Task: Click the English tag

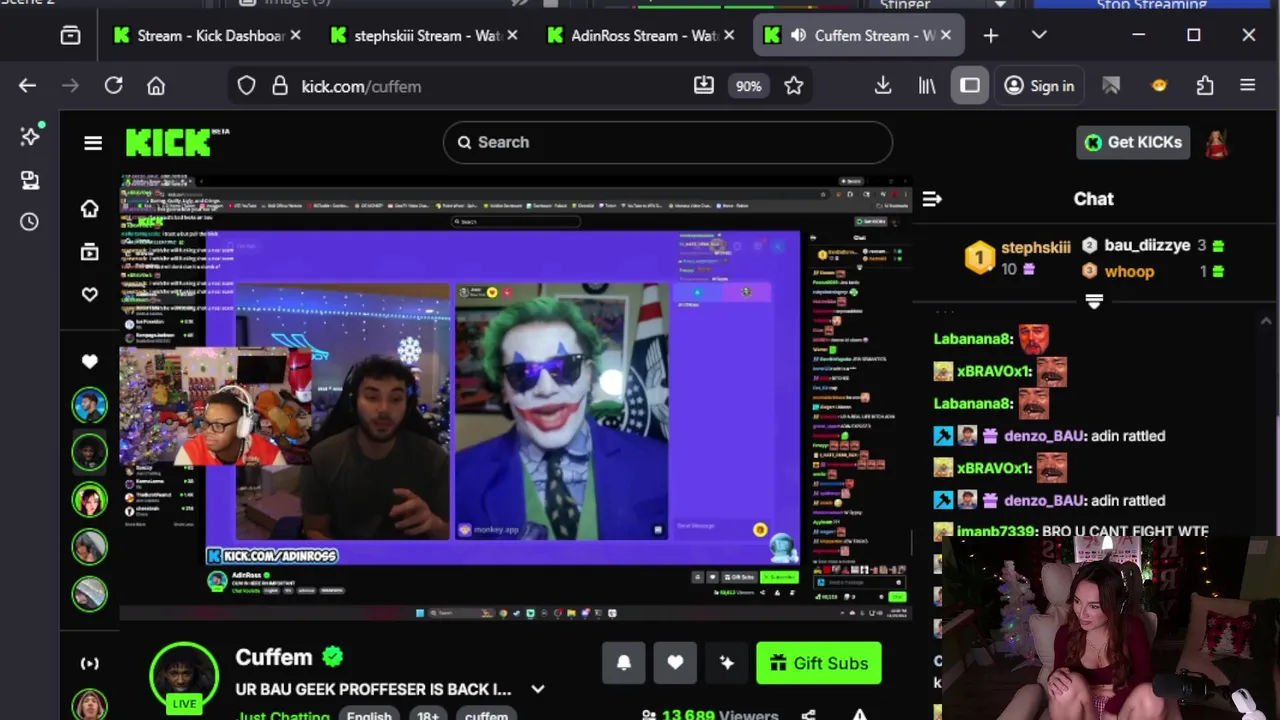Action: point(369,714)
